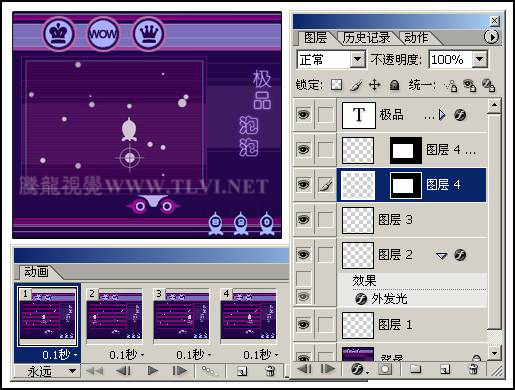Hide 图层 1 layer

(303, 325)
